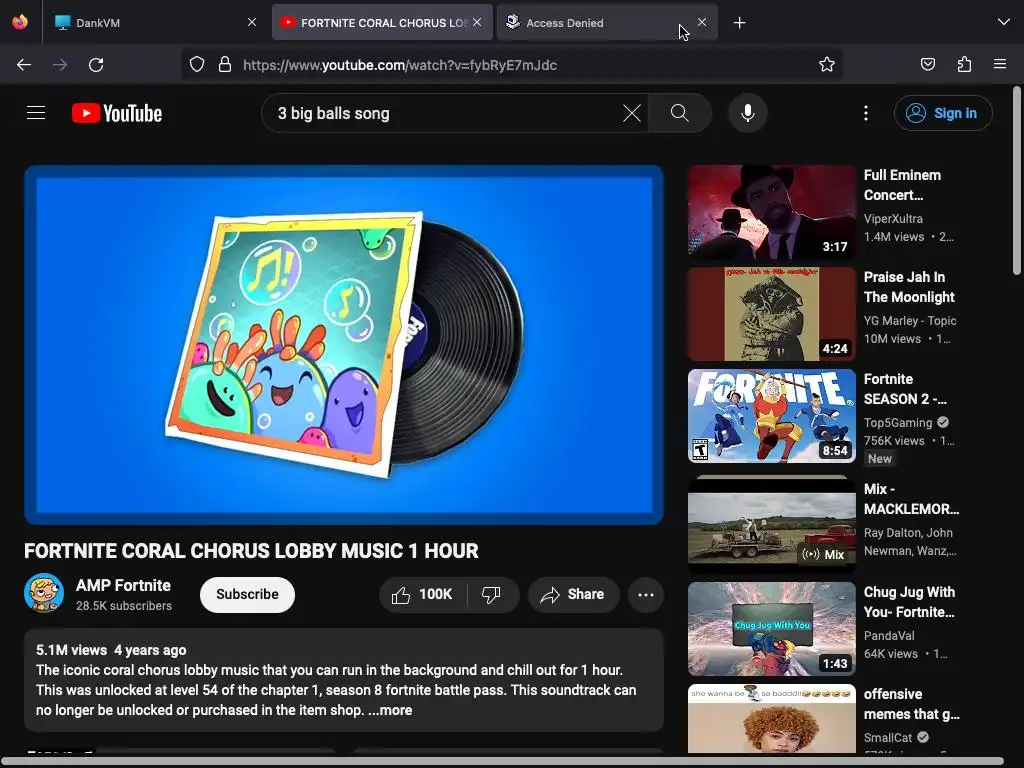Open AMP Fortnite channel avatar

pos(44,593)
